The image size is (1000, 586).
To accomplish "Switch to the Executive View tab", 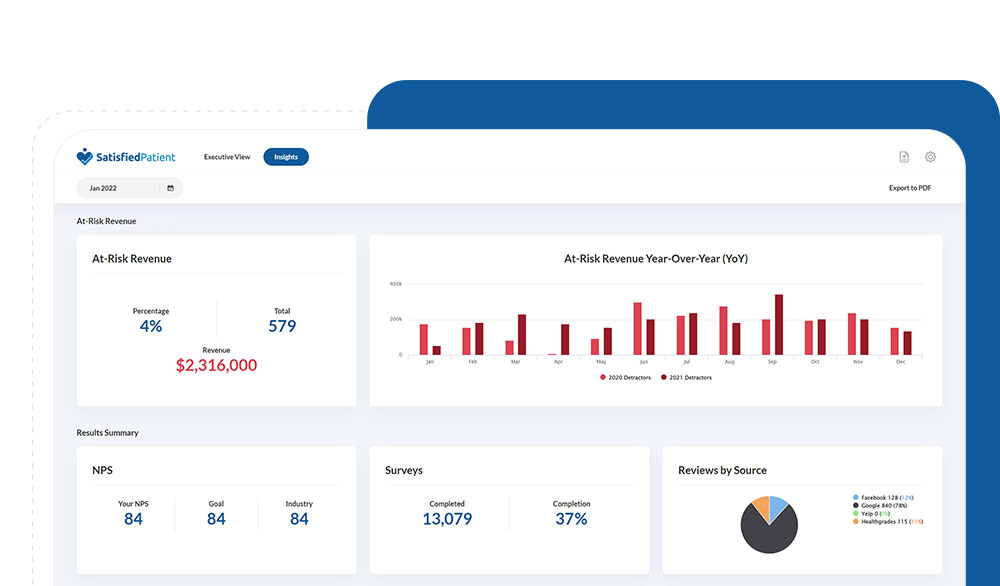I will tap(227, 157).
